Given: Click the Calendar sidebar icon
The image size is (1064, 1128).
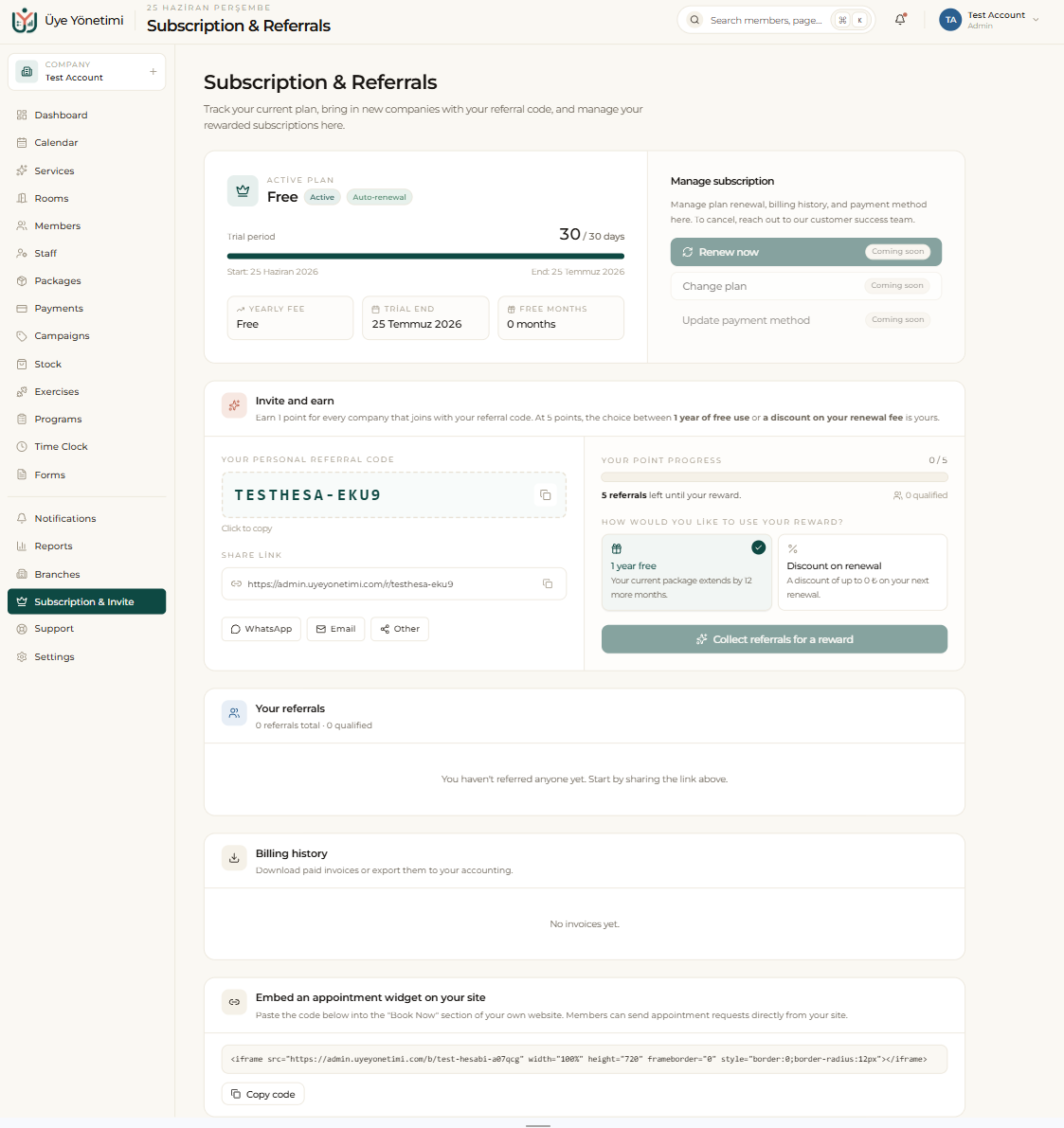Looking at the screenshot, I should tap(22, 142).
